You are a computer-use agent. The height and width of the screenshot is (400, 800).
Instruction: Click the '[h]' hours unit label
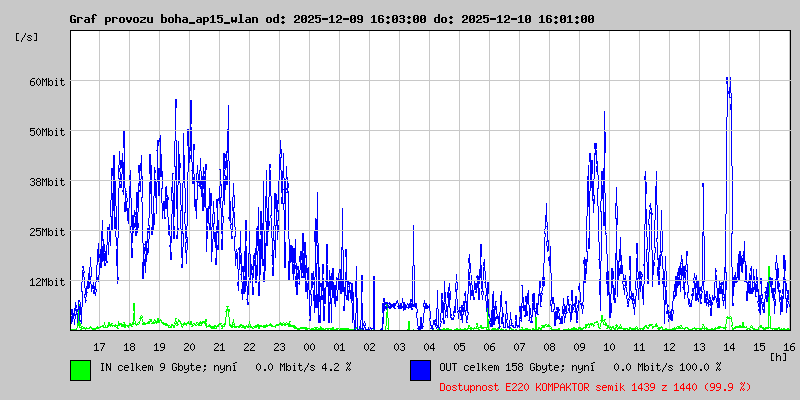tap(779, 356)
